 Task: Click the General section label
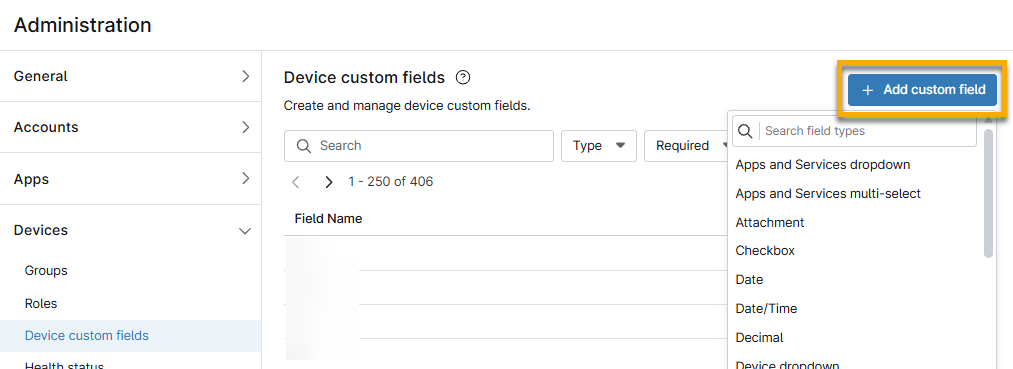click(x=41, y=76)
